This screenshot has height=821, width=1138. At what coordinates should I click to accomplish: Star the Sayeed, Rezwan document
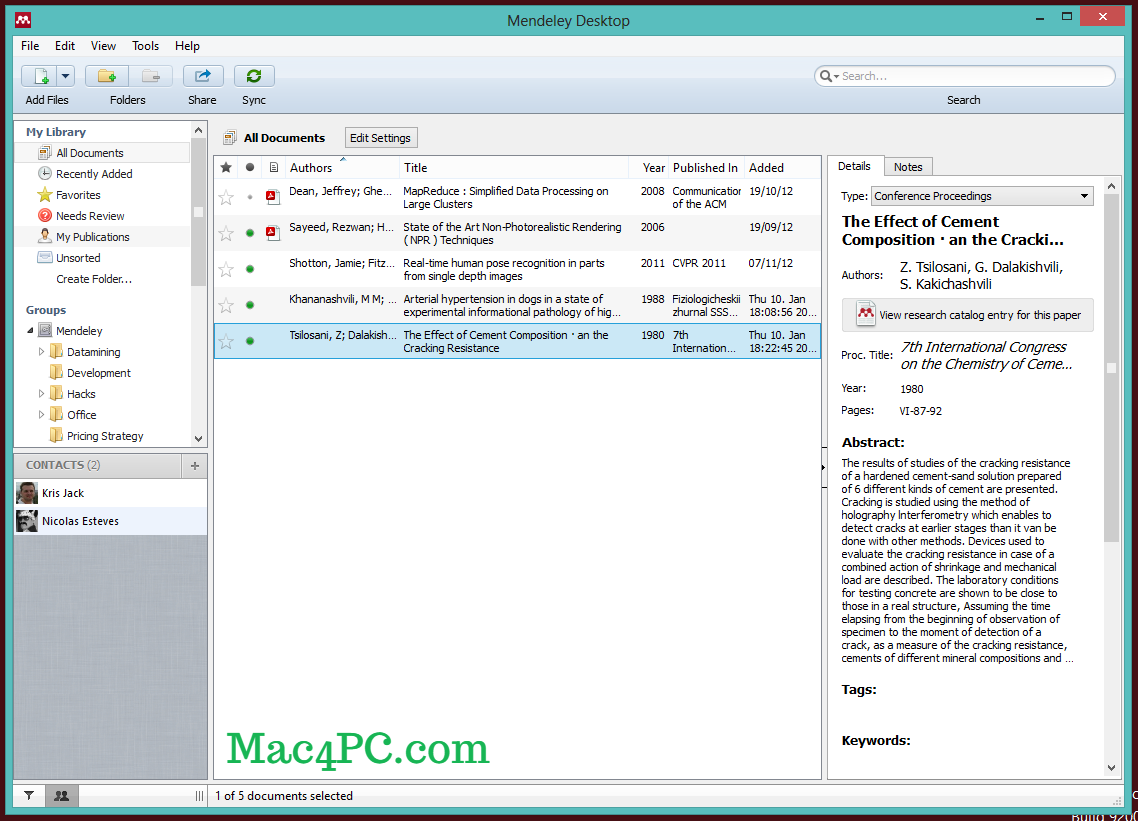(226, 233)
